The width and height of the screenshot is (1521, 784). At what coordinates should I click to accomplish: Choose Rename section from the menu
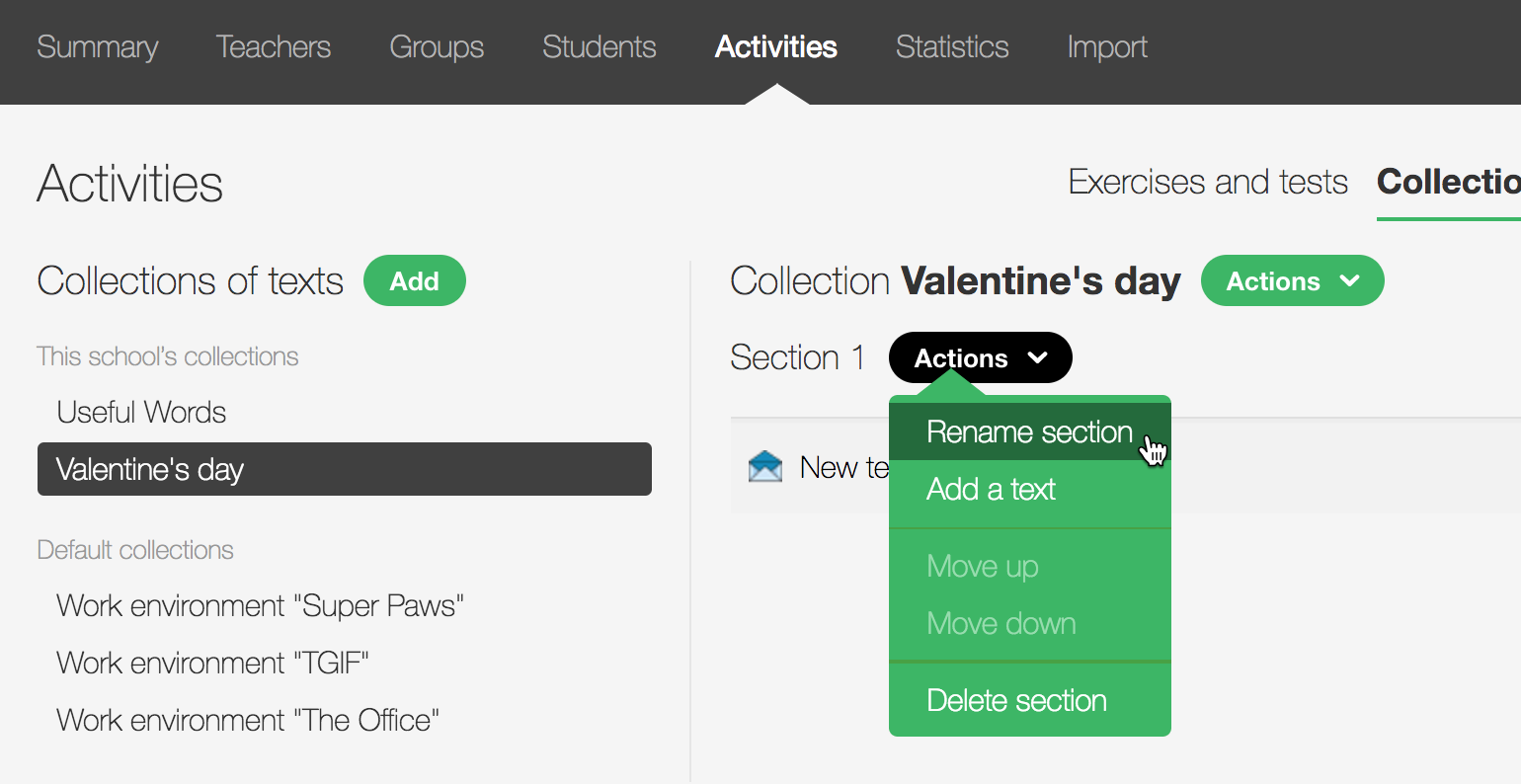pyautogui.click(x=1028, y=432)
